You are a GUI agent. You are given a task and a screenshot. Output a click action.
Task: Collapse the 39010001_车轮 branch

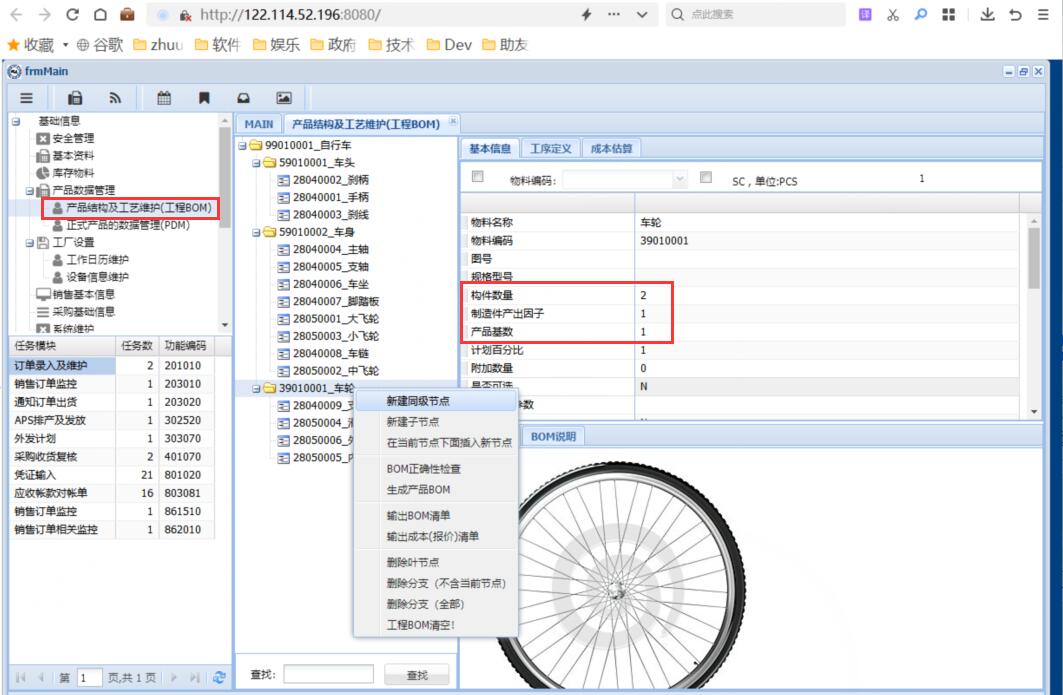256,389
